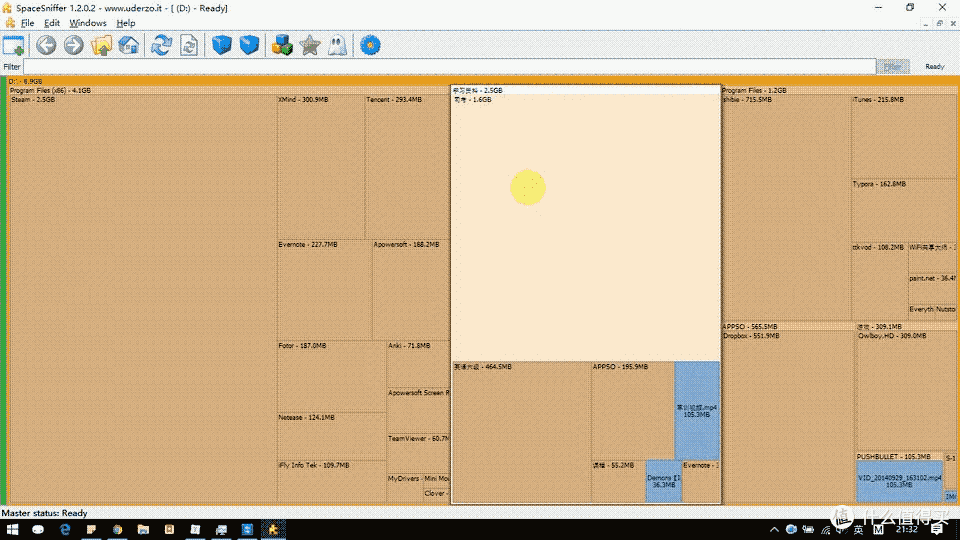The width and height of the screenshot is (960, 540).
Task: Click the Windows Start button on taskbar
Action: [13, 529]
